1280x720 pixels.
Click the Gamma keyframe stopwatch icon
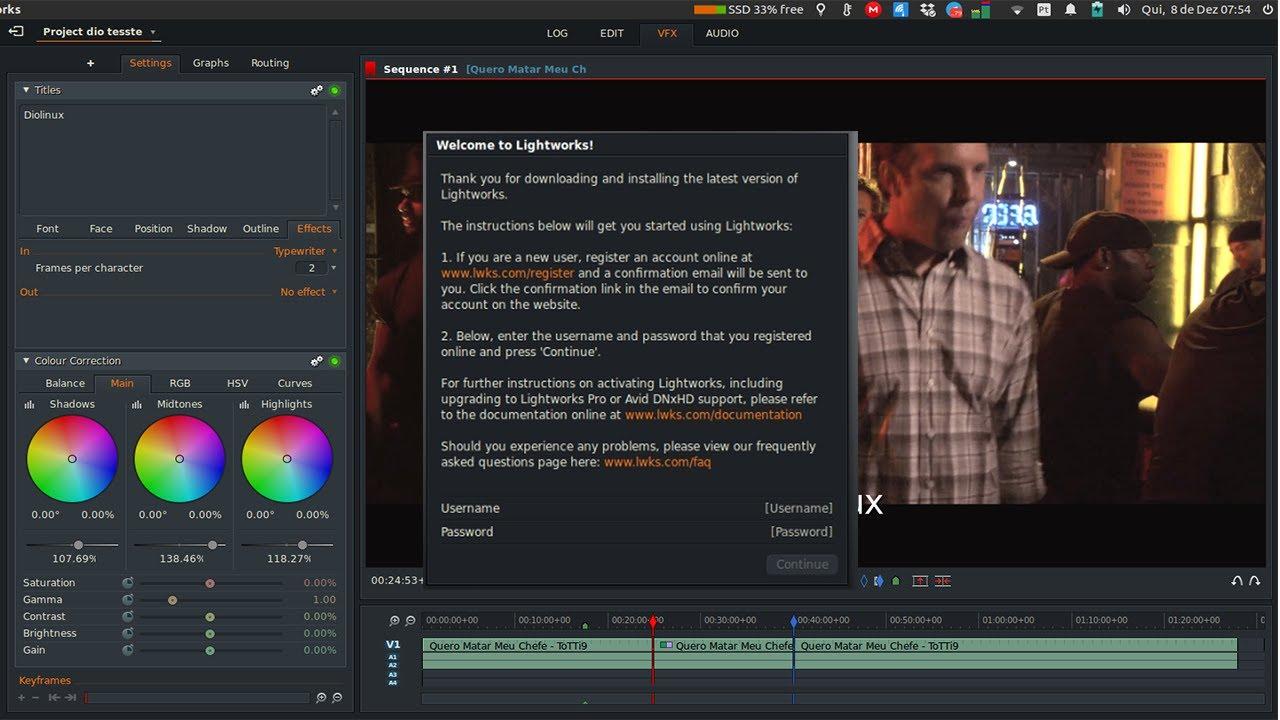[128, 600]
